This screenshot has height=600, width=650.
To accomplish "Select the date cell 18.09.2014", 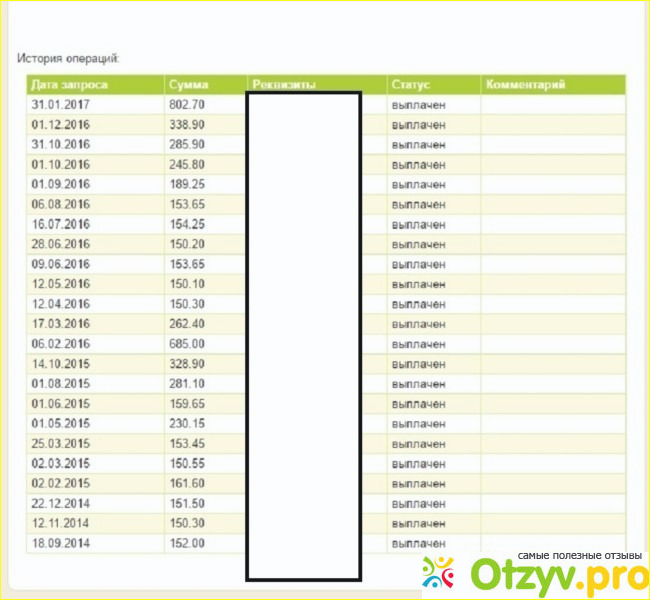I will 61,543.
